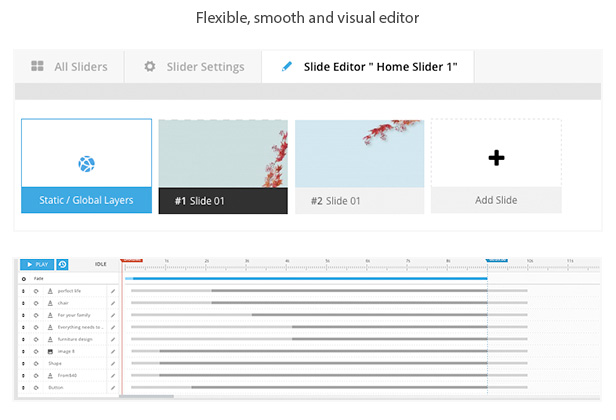Expand the Fade transition row icon
This screenshot has height=420, width=616.
click(24, 279)
